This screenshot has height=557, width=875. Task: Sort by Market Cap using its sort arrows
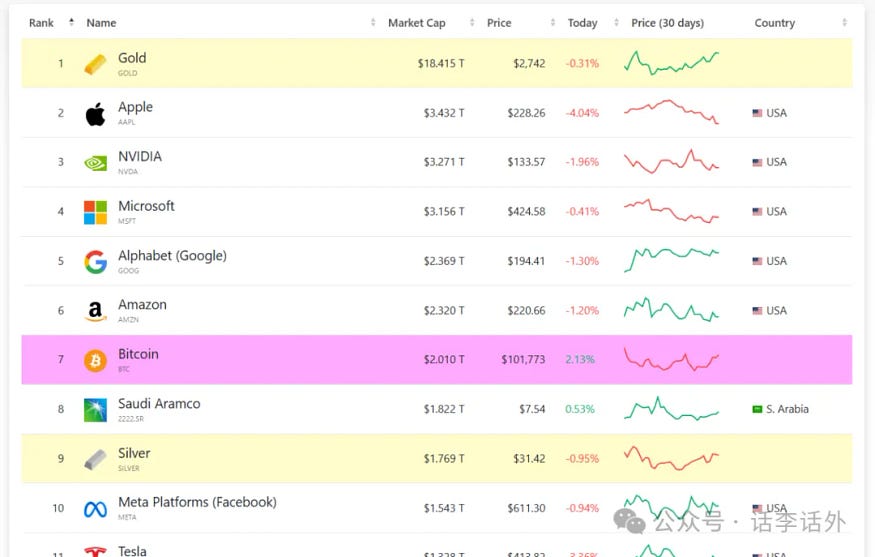coord(472,22)
